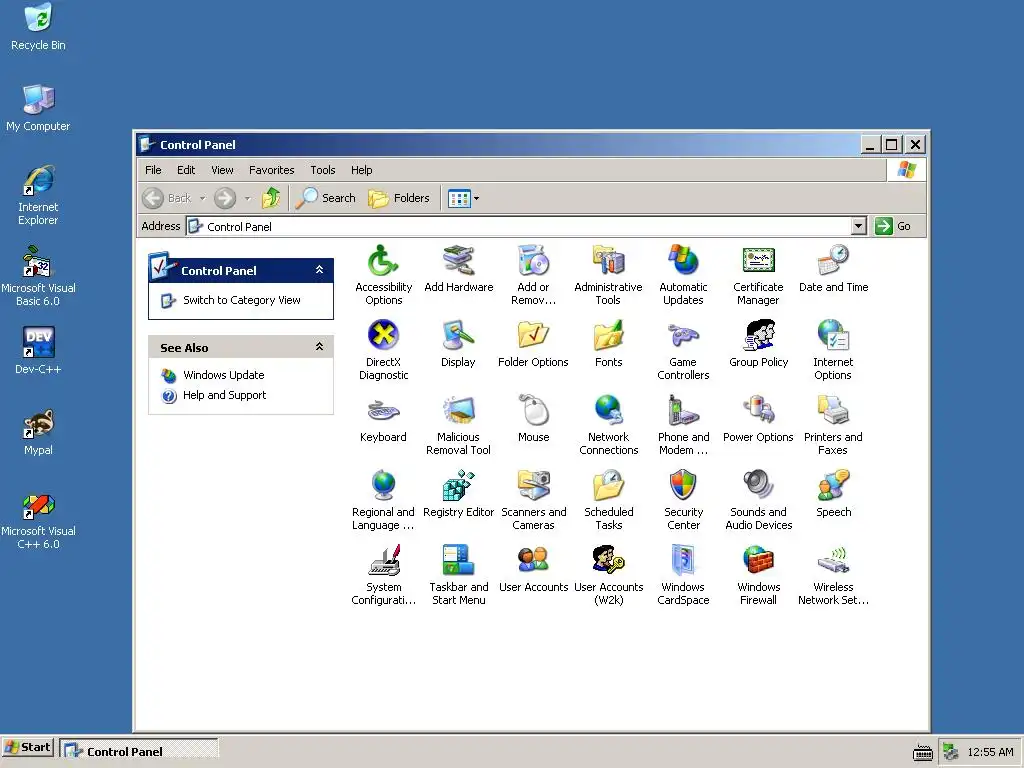Collapse the See Also sidebar section
This screenshot has height=768, width=1024.
pos(319,347)
